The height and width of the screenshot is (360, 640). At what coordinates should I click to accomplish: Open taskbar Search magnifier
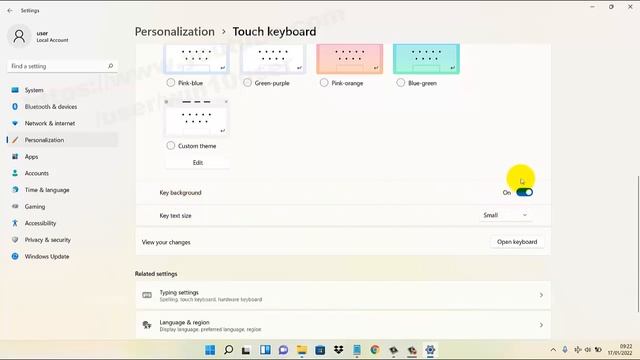pos(229,350)
